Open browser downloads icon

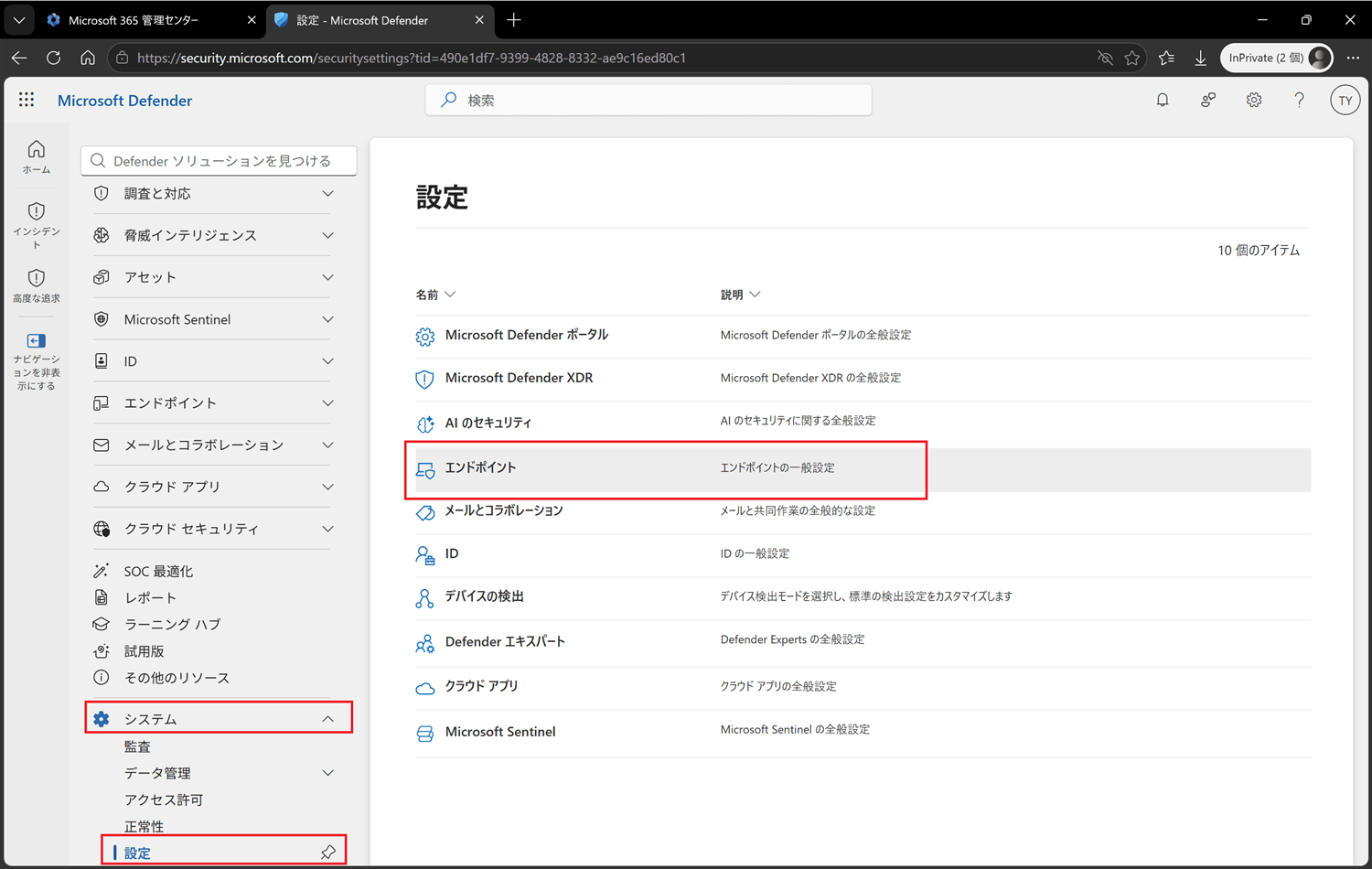tap(1200, 58)
